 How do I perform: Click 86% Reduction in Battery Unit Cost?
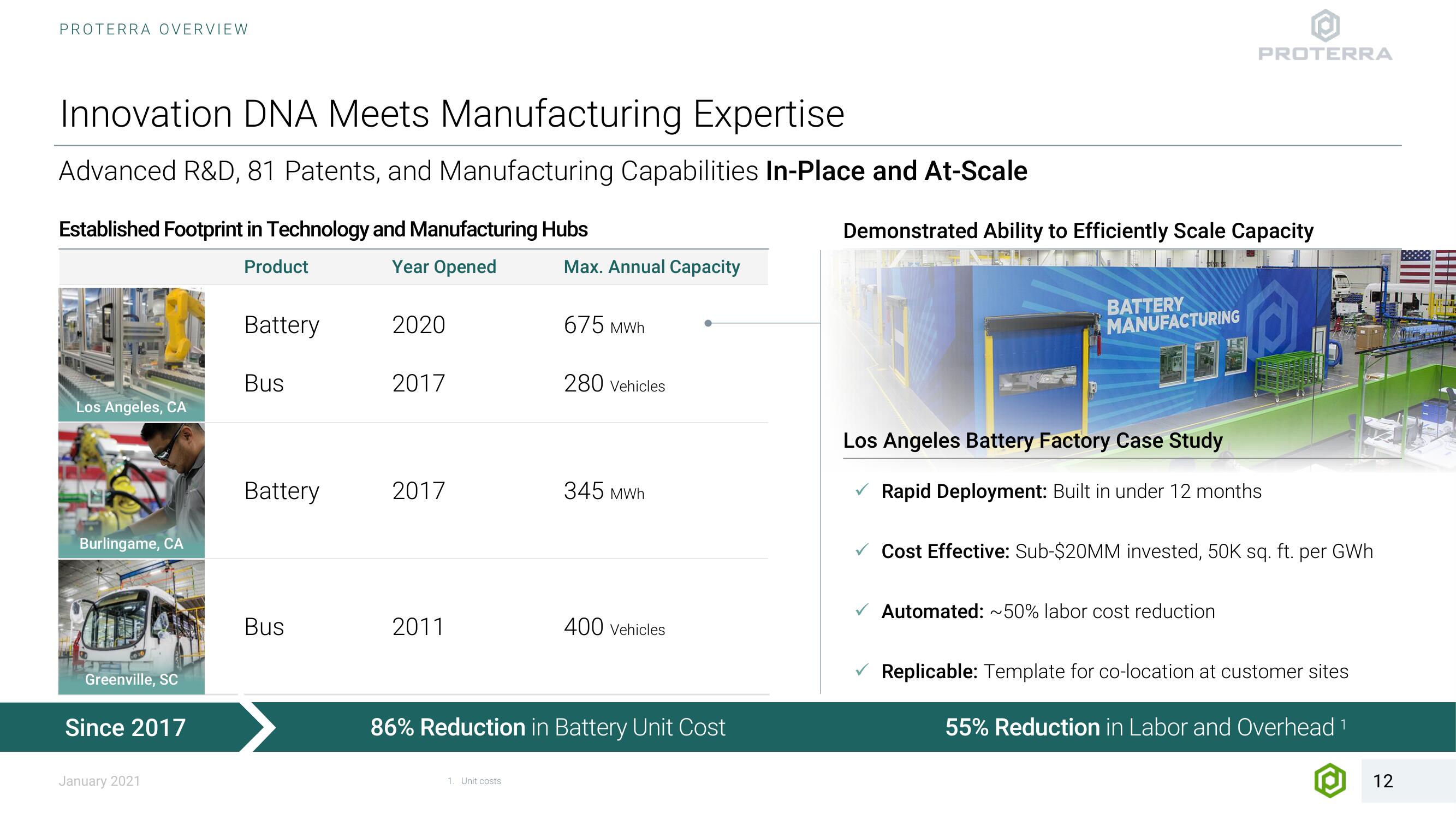point(548,727)
